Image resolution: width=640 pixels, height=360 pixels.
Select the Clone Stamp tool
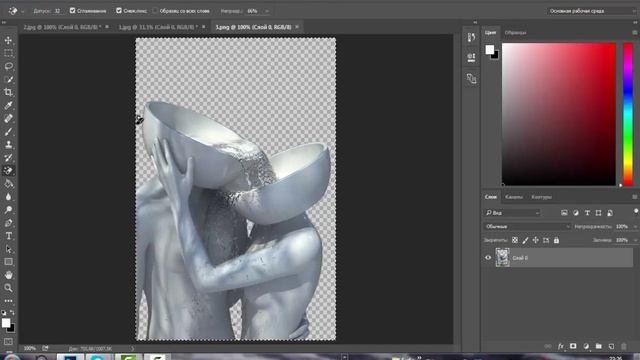pos(8,145)
